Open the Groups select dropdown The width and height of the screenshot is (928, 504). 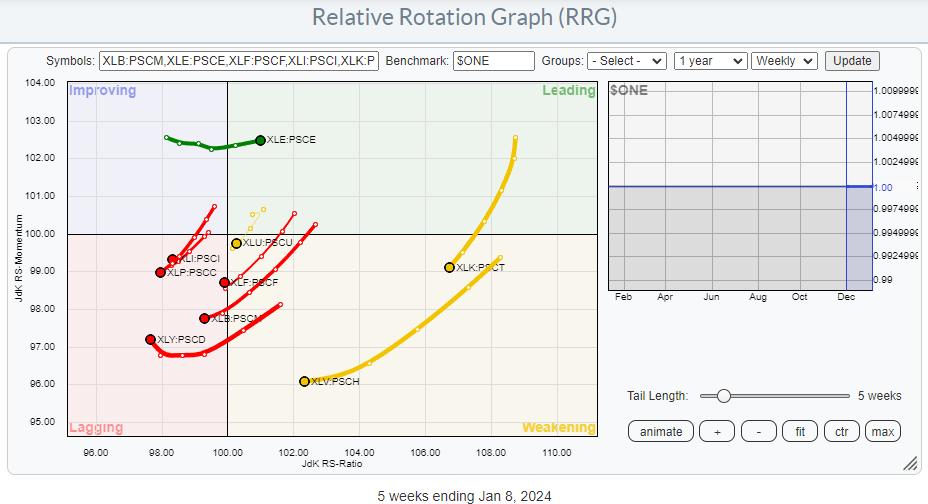click(627, 61)
